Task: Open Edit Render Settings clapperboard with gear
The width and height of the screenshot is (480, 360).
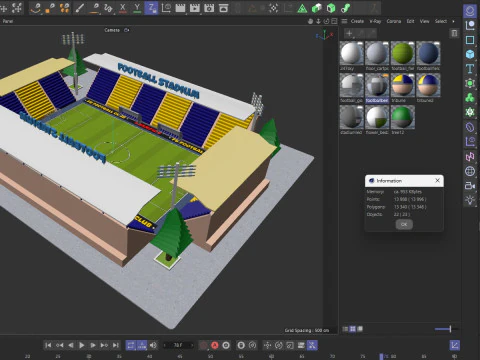Action: click(x=209, y=8)
